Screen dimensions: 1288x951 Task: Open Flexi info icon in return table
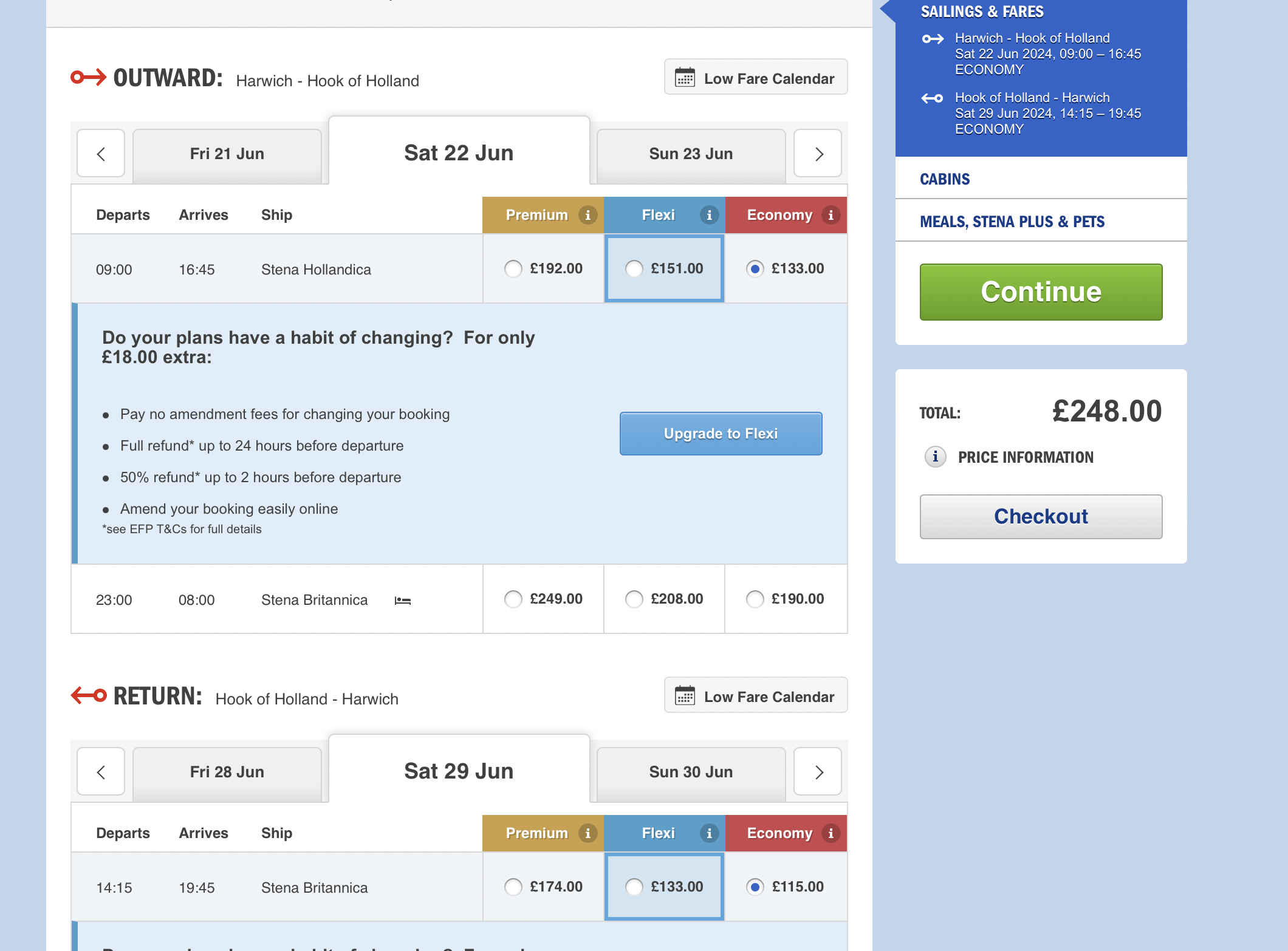(x=709, y=833)
